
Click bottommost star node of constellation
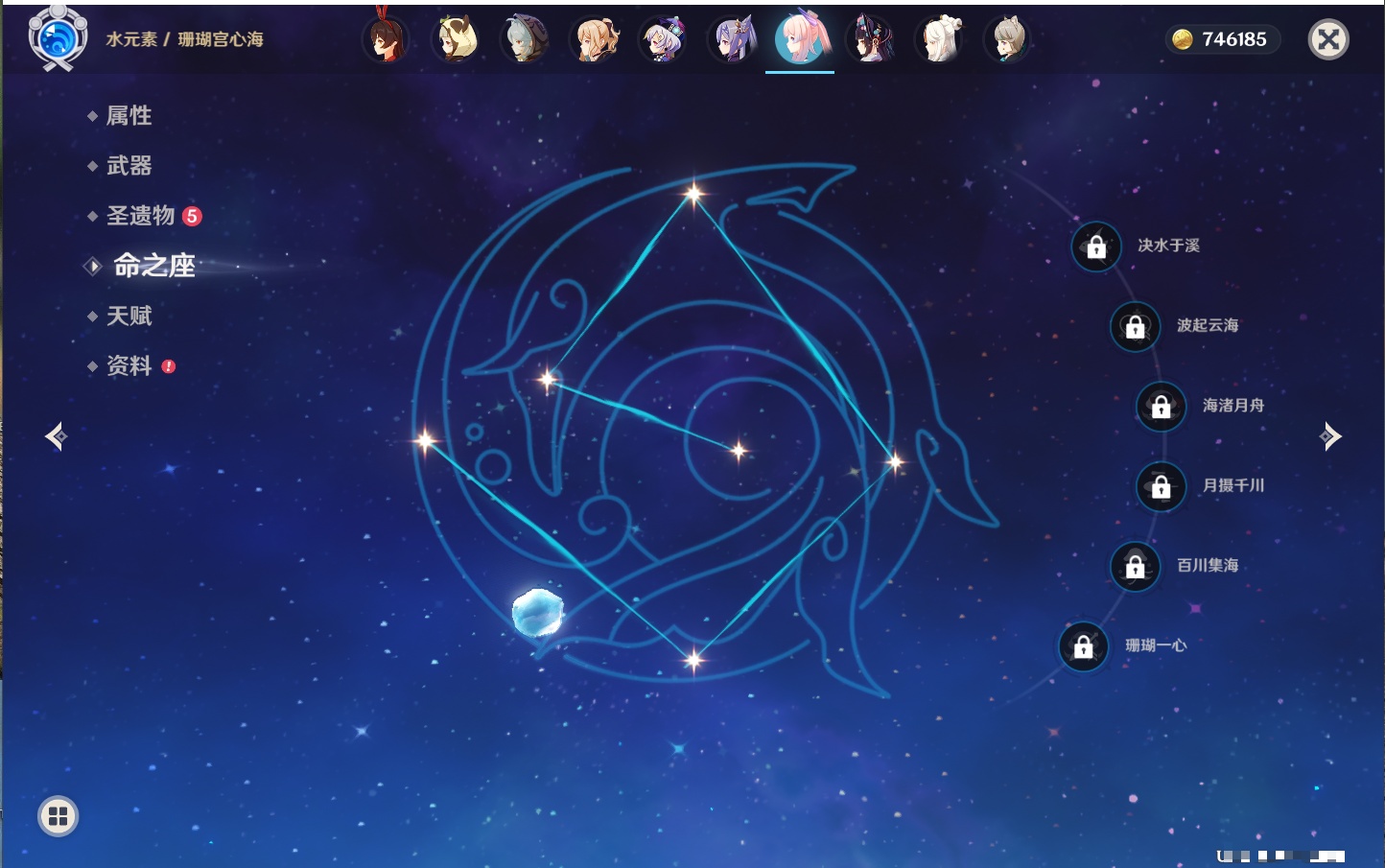(x=693, y=659)
